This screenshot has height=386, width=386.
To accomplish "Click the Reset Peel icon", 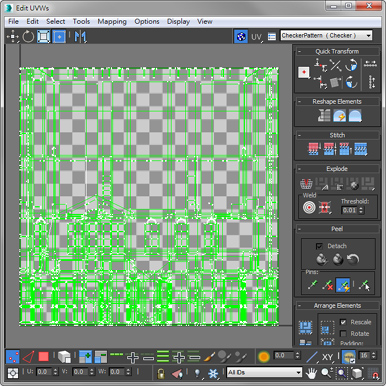I will pos(353,259).
